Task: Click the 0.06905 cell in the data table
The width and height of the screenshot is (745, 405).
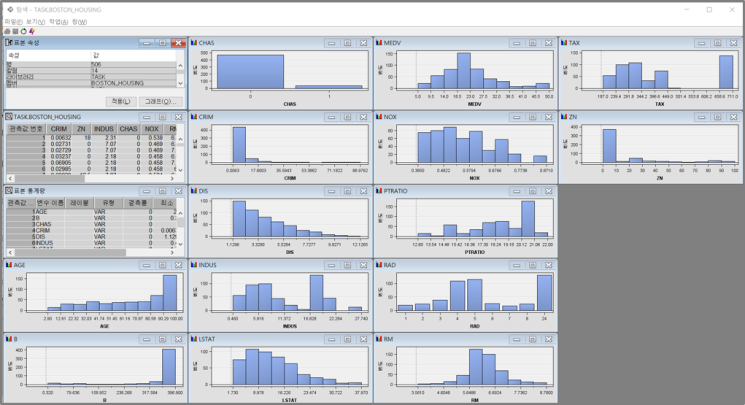Action: pyautogui.click(x=59, y=163)
